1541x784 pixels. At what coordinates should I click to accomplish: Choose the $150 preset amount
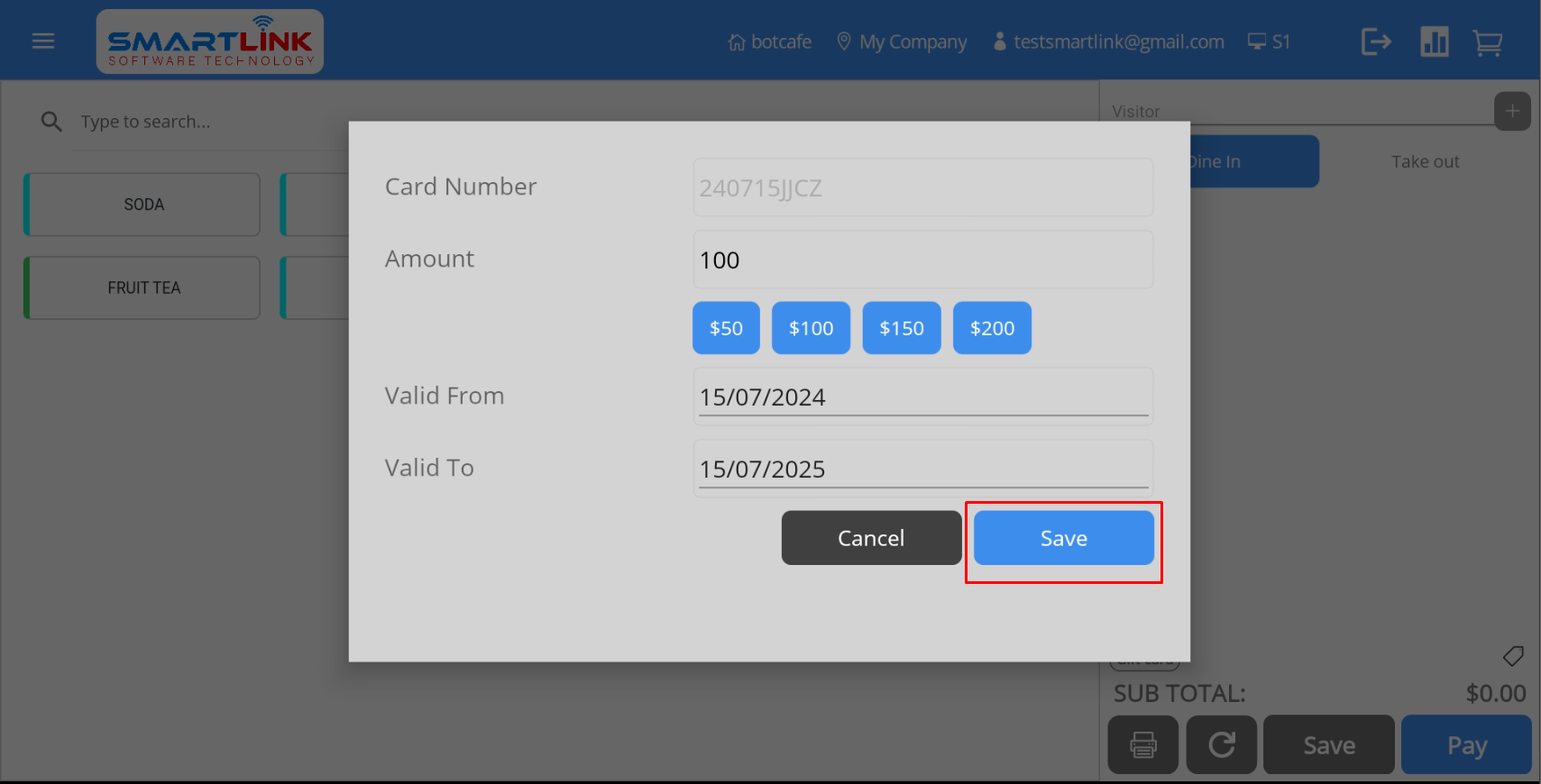(x=901, y=328)
